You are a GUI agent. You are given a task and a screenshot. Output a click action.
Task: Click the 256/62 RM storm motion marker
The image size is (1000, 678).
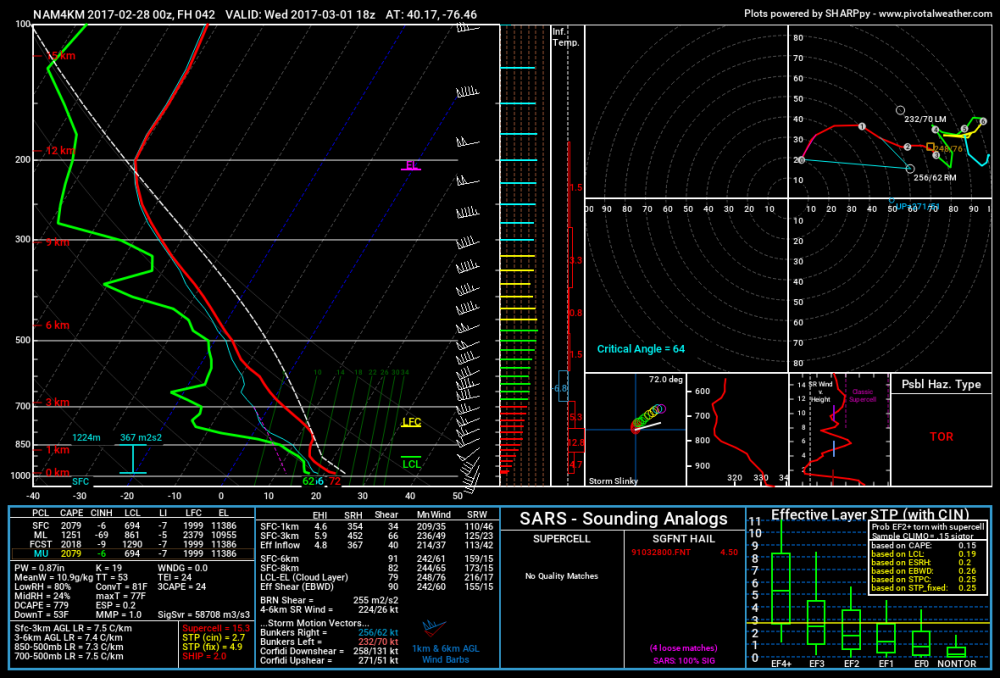coord(910,169)
